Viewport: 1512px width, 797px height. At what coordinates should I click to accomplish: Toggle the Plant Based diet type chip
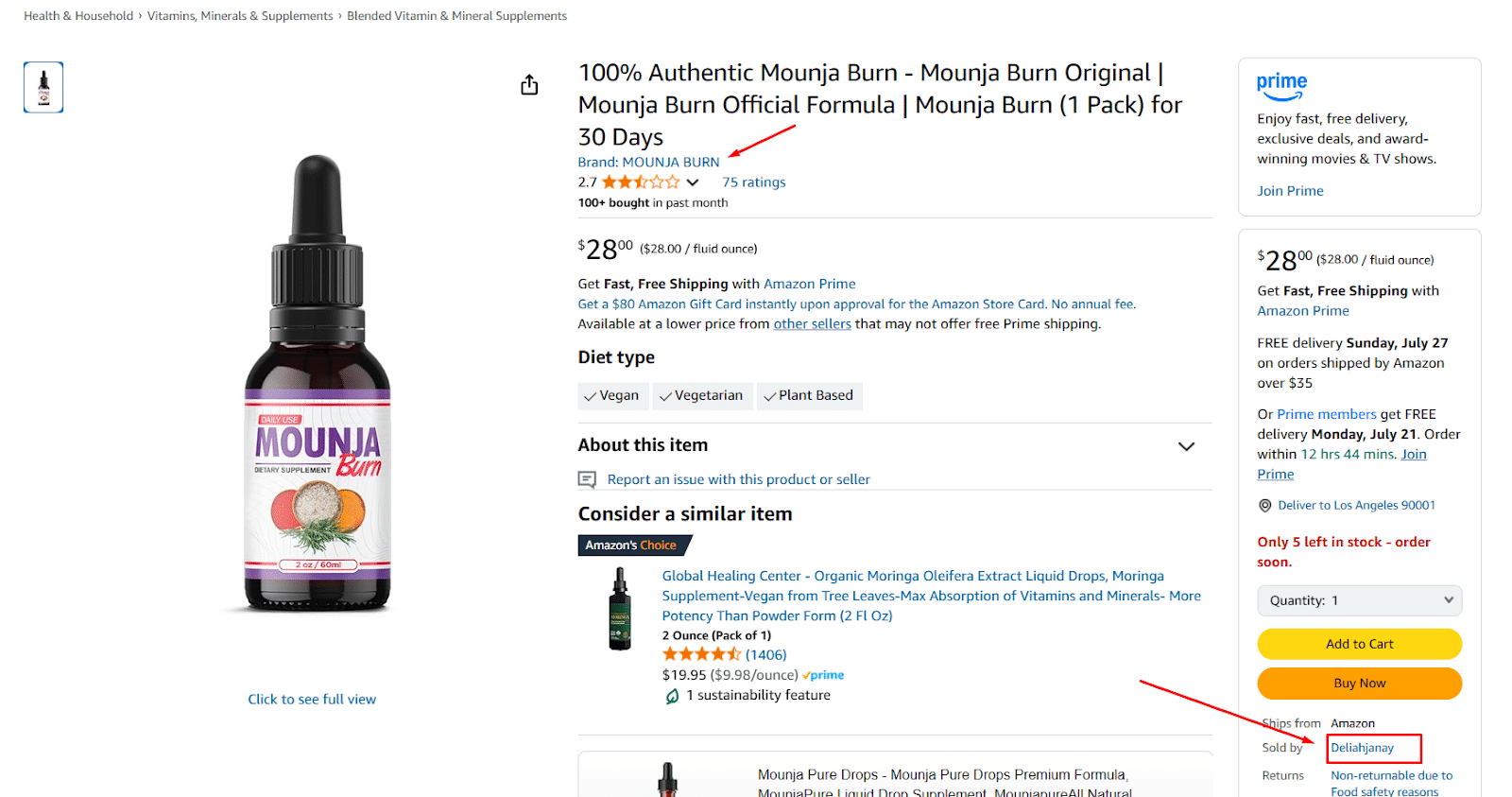click(x=809, y=395)
